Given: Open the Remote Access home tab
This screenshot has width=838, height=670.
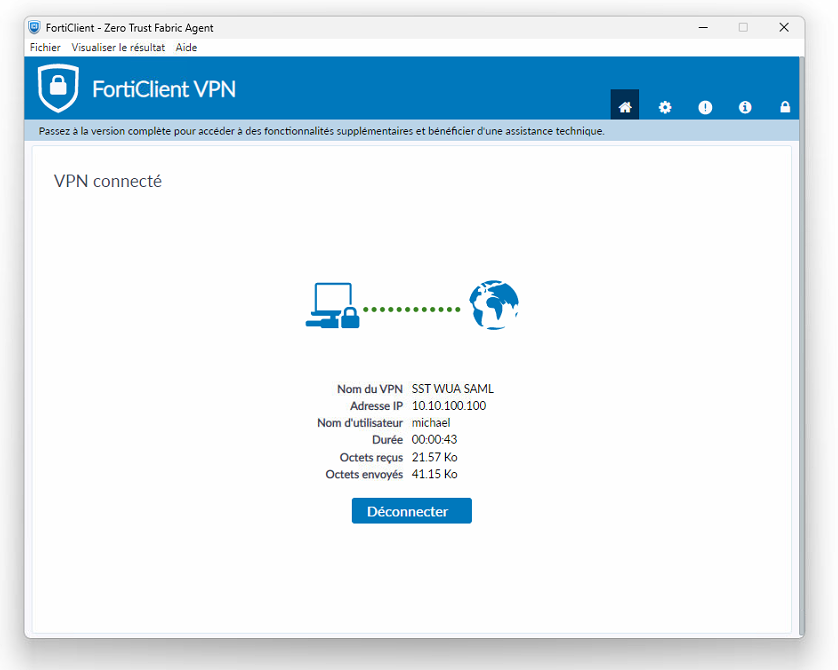Looking at the screenshot, I should pos(625,106).
